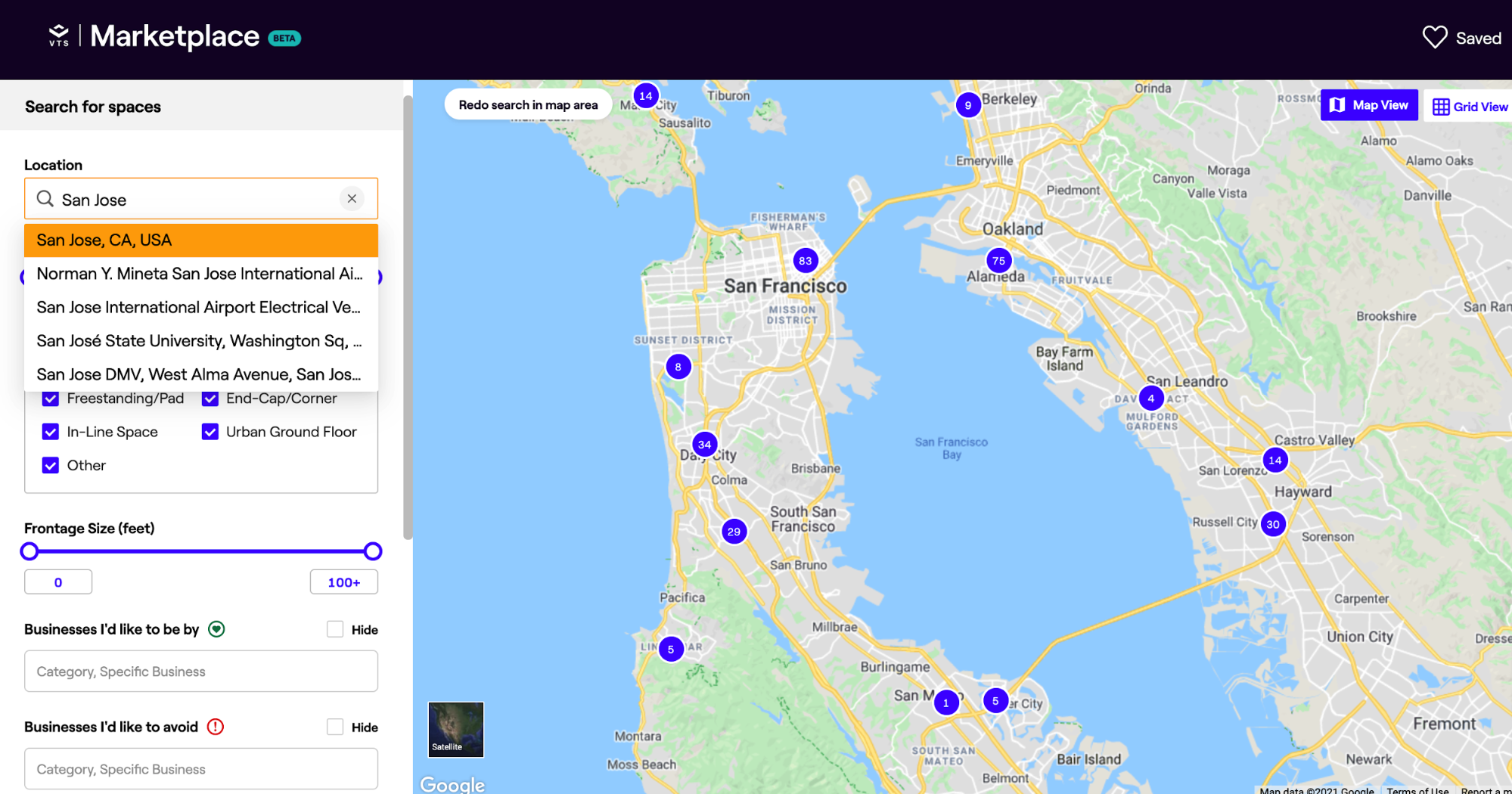Screen dimensions: 1512x794
Task: Switch to Grid View
Action: [x=1470, y=107]
